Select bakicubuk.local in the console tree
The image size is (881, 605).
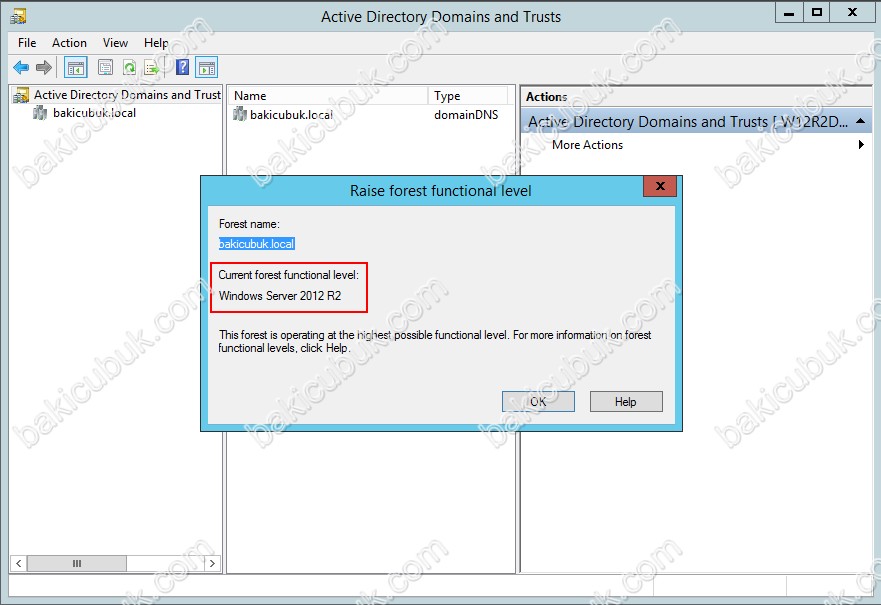click(x=94, y=113)
